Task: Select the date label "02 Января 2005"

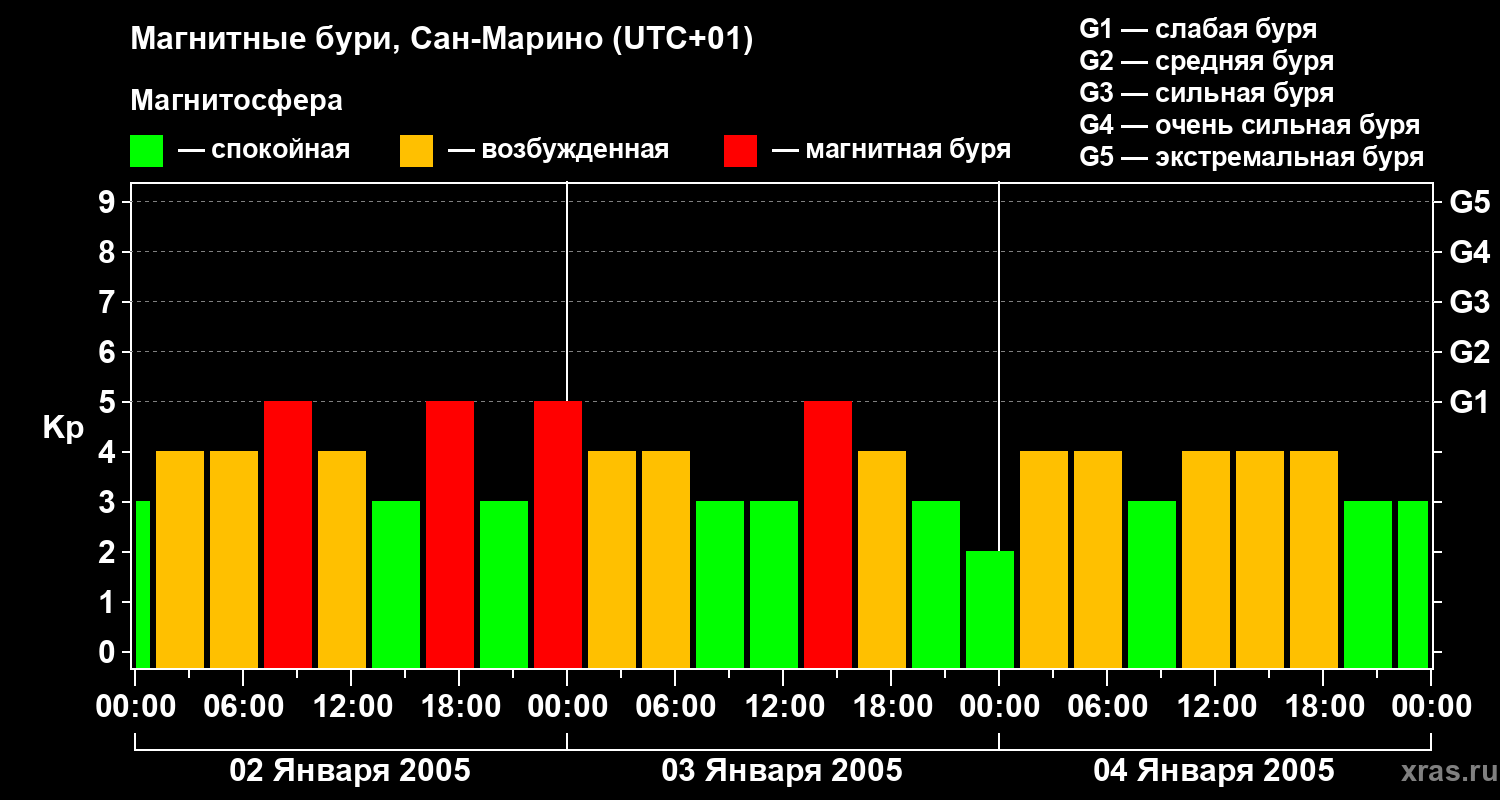Action: tap(350, 771)
